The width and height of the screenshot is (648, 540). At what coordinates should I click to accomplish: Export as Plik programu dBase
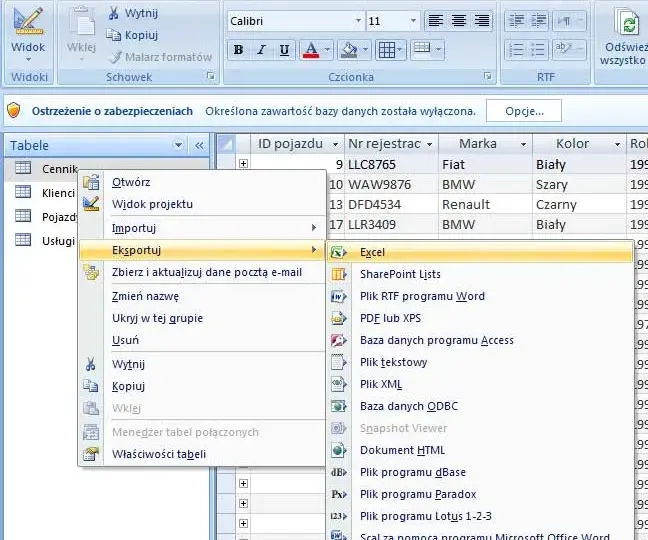point(480,472)
